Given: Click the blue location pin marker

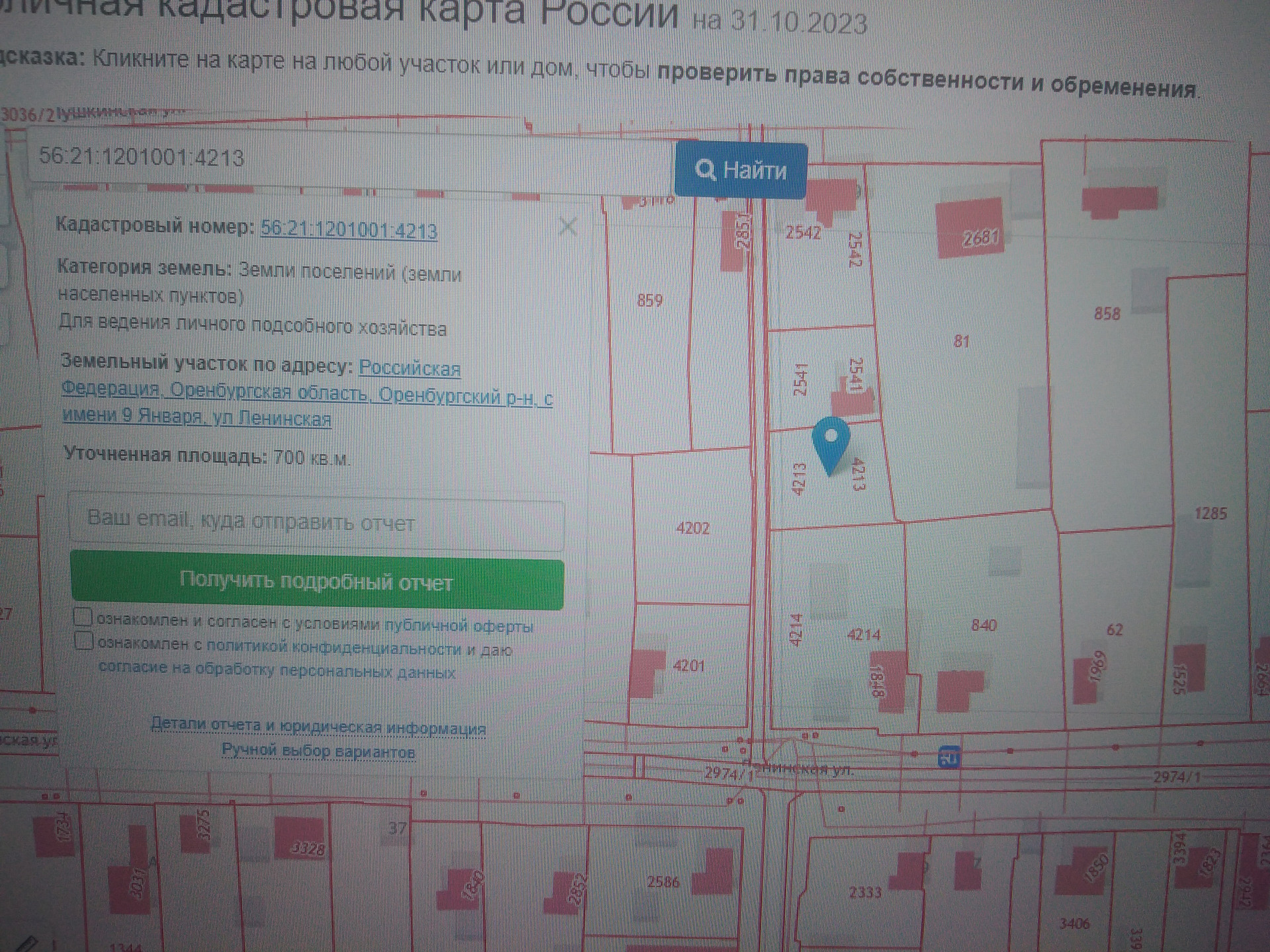Looking at the screenshot, I should 831,442.
